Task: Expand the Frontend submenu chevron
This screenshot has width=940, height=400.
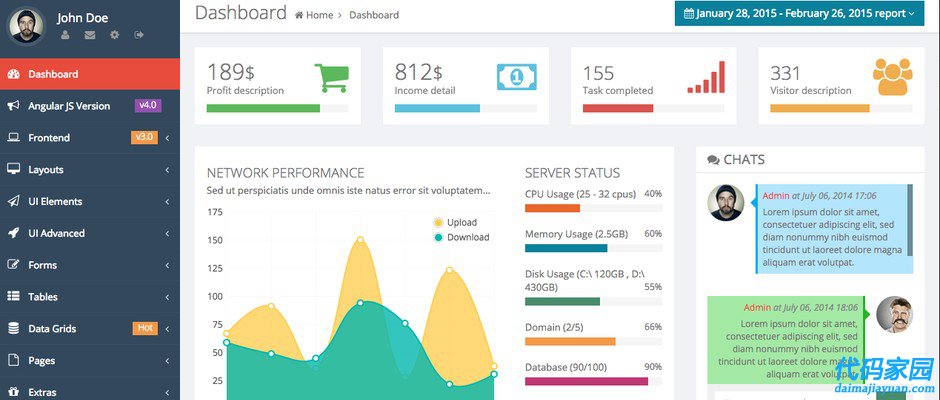Action: [x=167, y=139]
